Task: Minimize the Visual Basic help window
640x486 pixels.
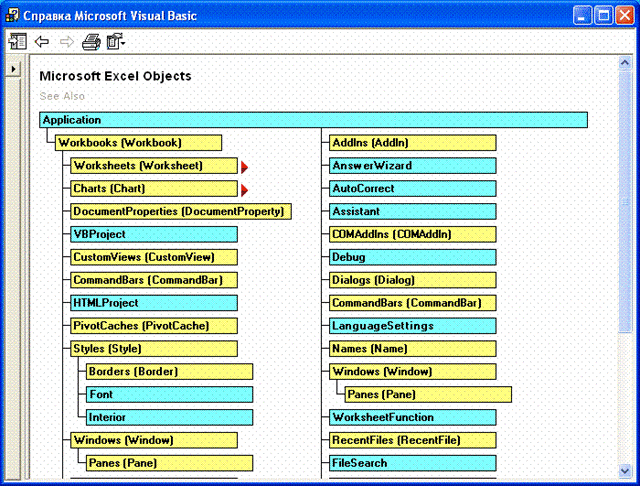Action: click(x=581, y=16)
